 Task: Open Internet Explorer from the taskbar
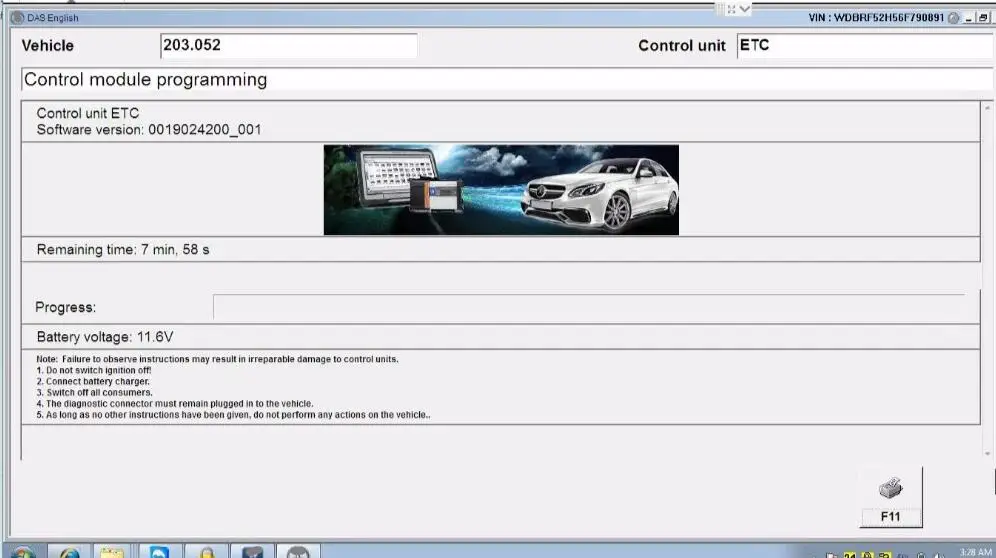(70, 552)
